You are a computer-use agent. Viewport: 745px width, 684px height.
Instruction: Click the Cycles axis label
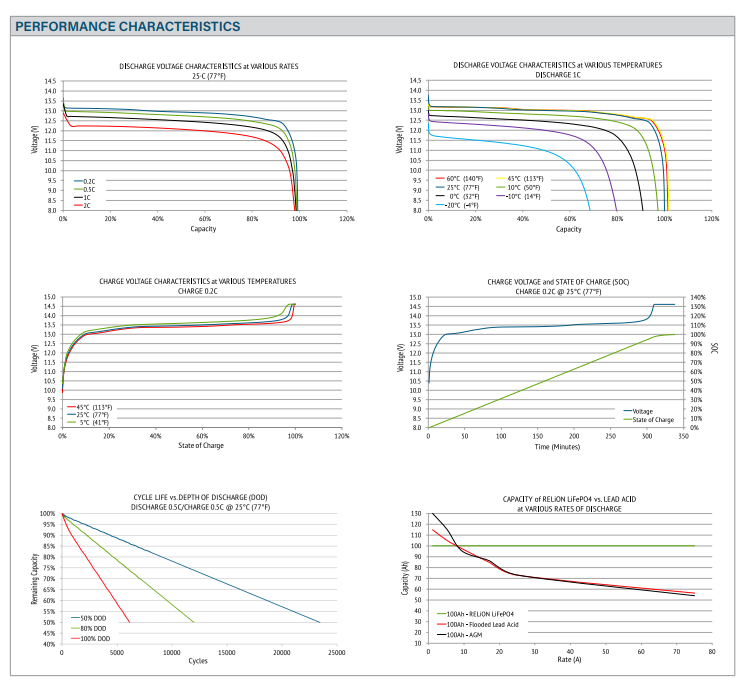[198, 661]
